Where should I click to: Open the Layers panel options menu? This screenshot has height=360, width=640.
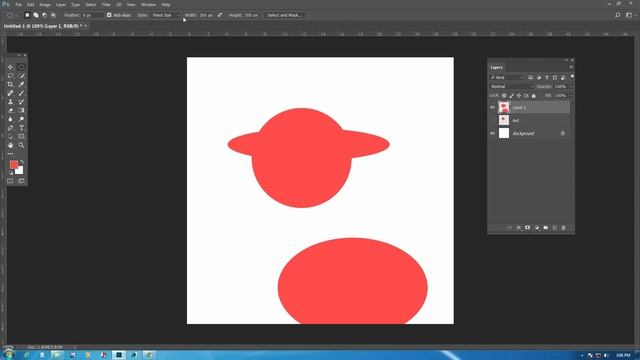click(571, 67)
